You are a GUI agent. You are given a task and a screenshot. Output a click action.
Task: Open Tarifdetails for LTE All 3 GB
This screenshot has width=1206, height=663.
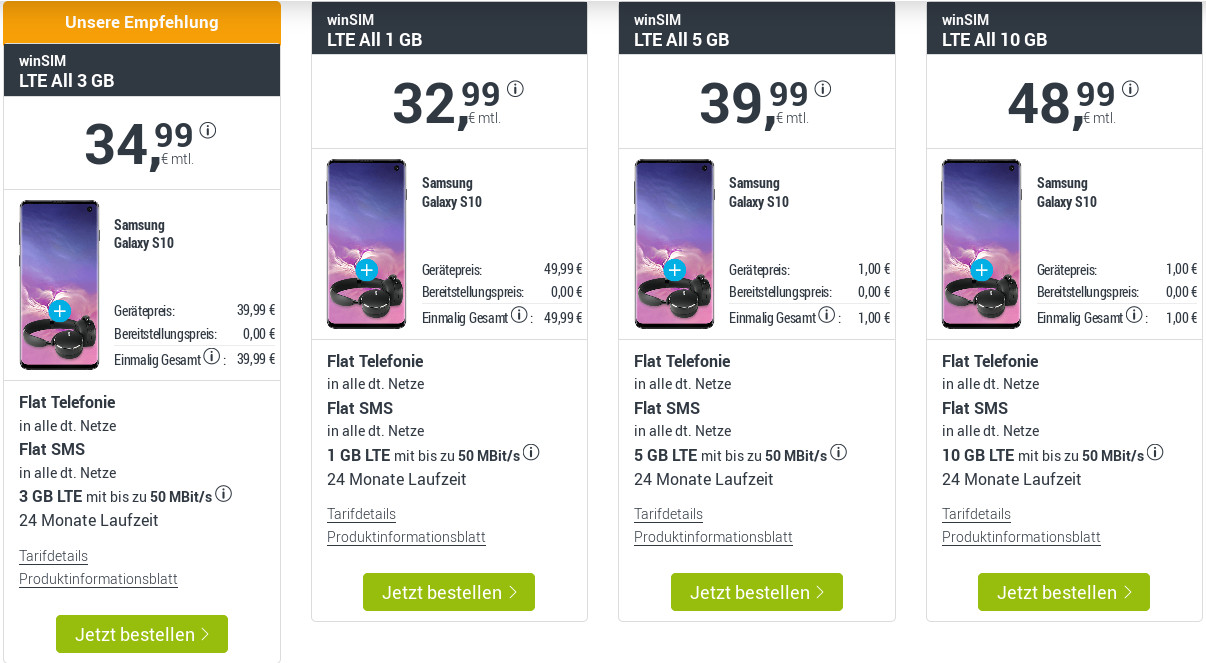click(x=53, y=556)
